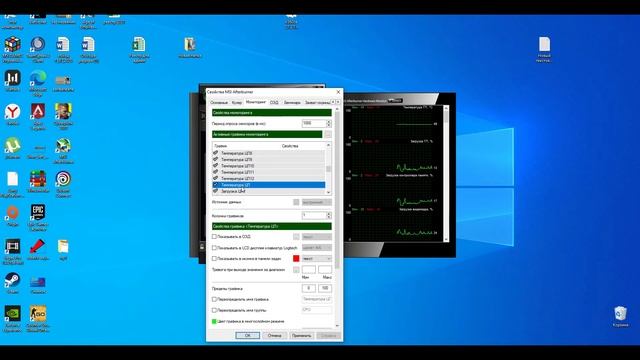Screen dimensions: 640x360
Task: Select the Recycle Bin icon
Action: pos(620,314)
